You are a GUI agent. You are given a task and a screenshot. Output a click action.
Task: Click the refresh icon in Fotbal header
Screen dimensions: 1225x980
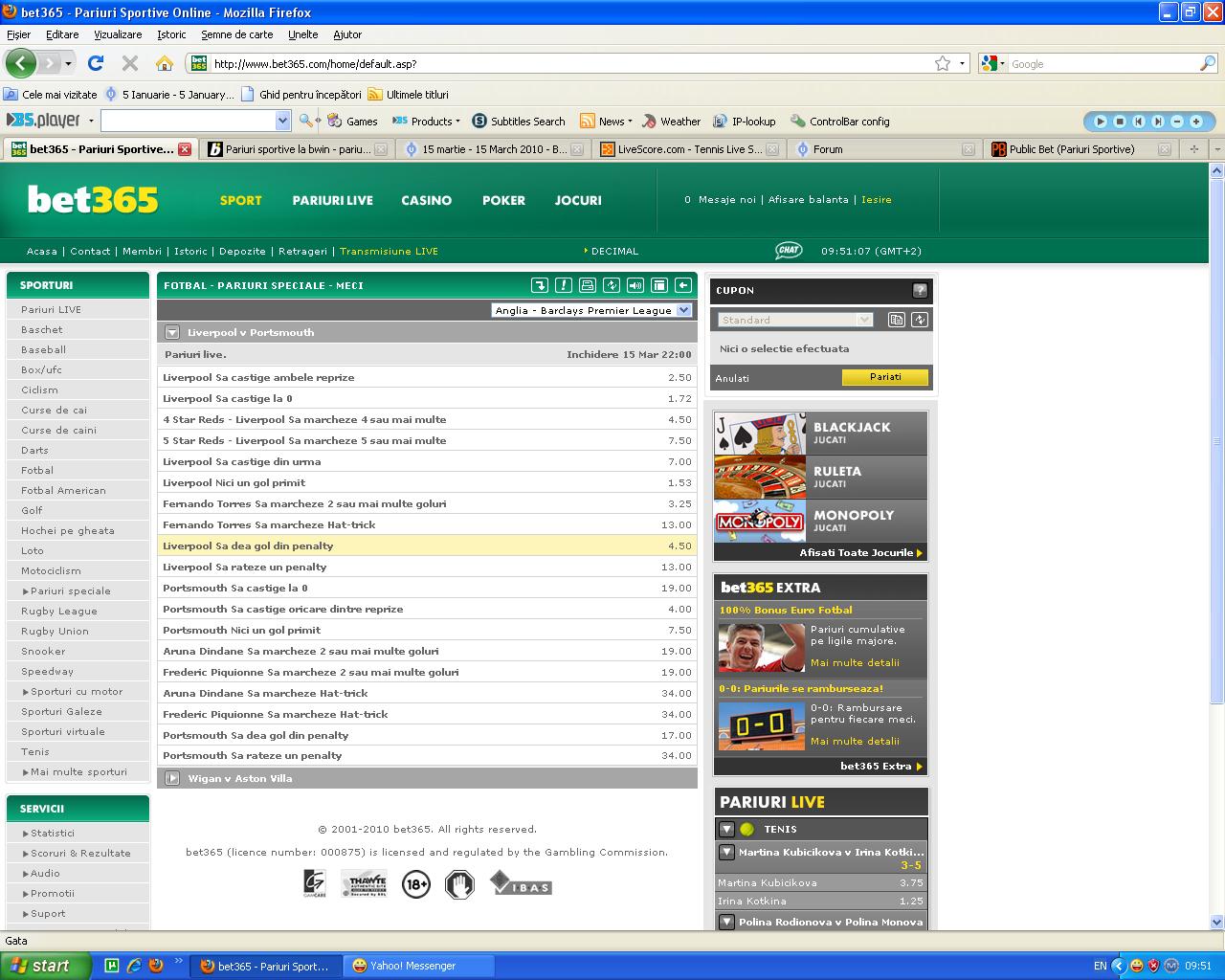click(612, 285)
